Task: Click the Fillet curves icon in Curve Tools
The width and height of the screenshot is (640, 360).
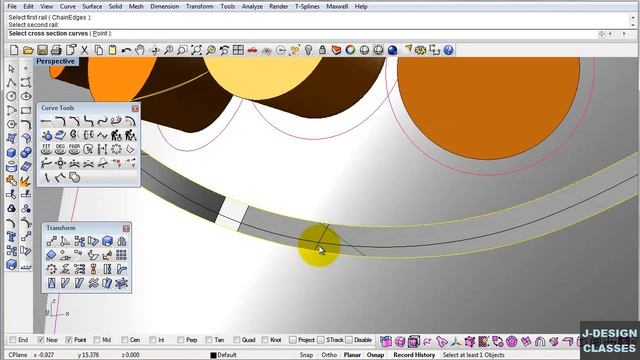Action: [60, 121]
